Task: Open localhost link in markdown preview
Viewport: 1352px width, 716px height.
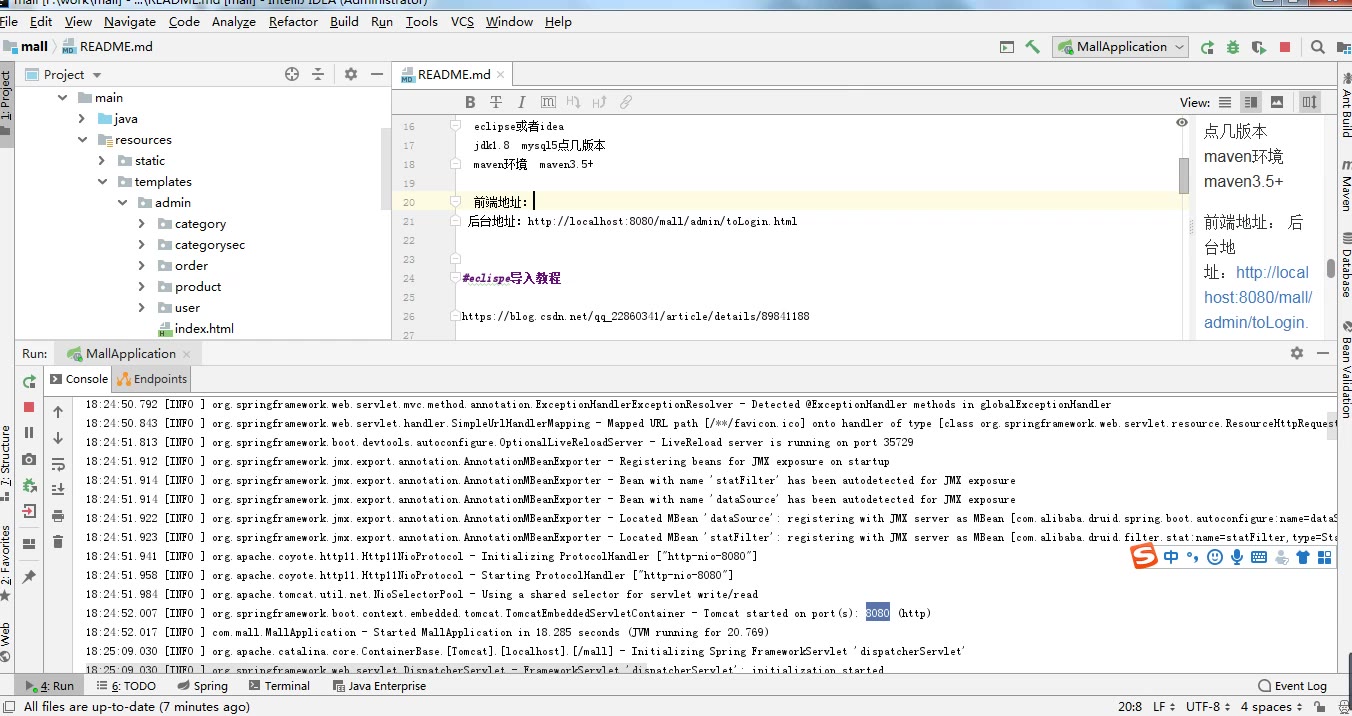Action: [1258, 297]
